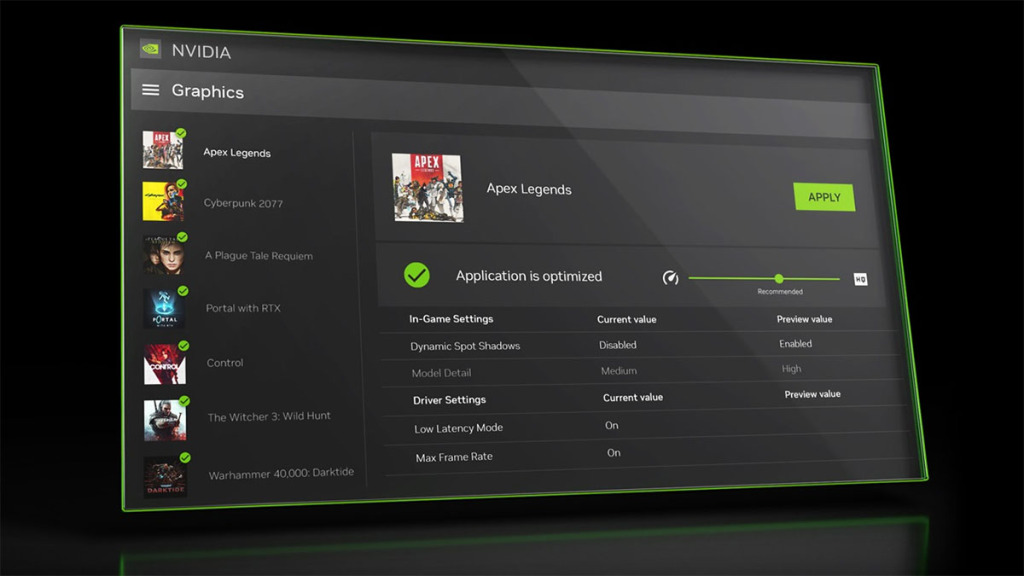Screen dimensions: 1024x576
Task: Click the In-Game Settings header
Action: pyautogui.click(x=451, y=319)
